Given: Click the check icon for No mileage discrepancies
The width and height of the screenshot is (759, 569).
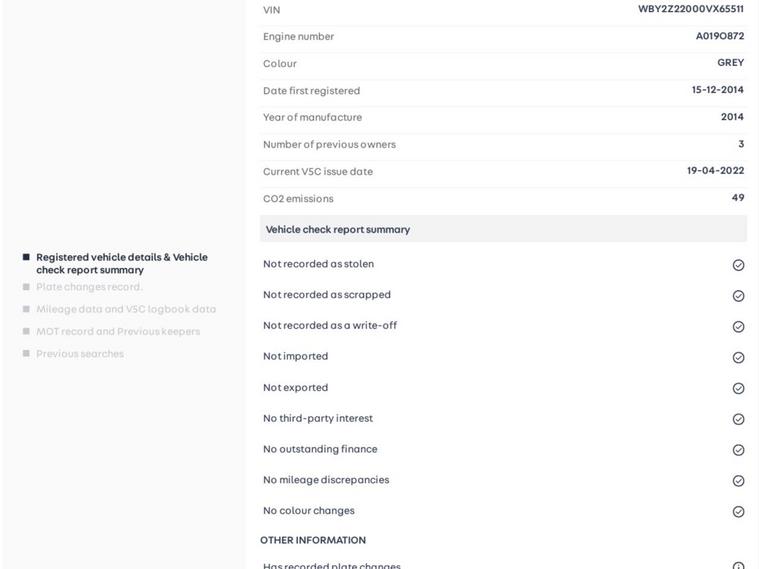Looking at the screenshot, I should [738, 481].
